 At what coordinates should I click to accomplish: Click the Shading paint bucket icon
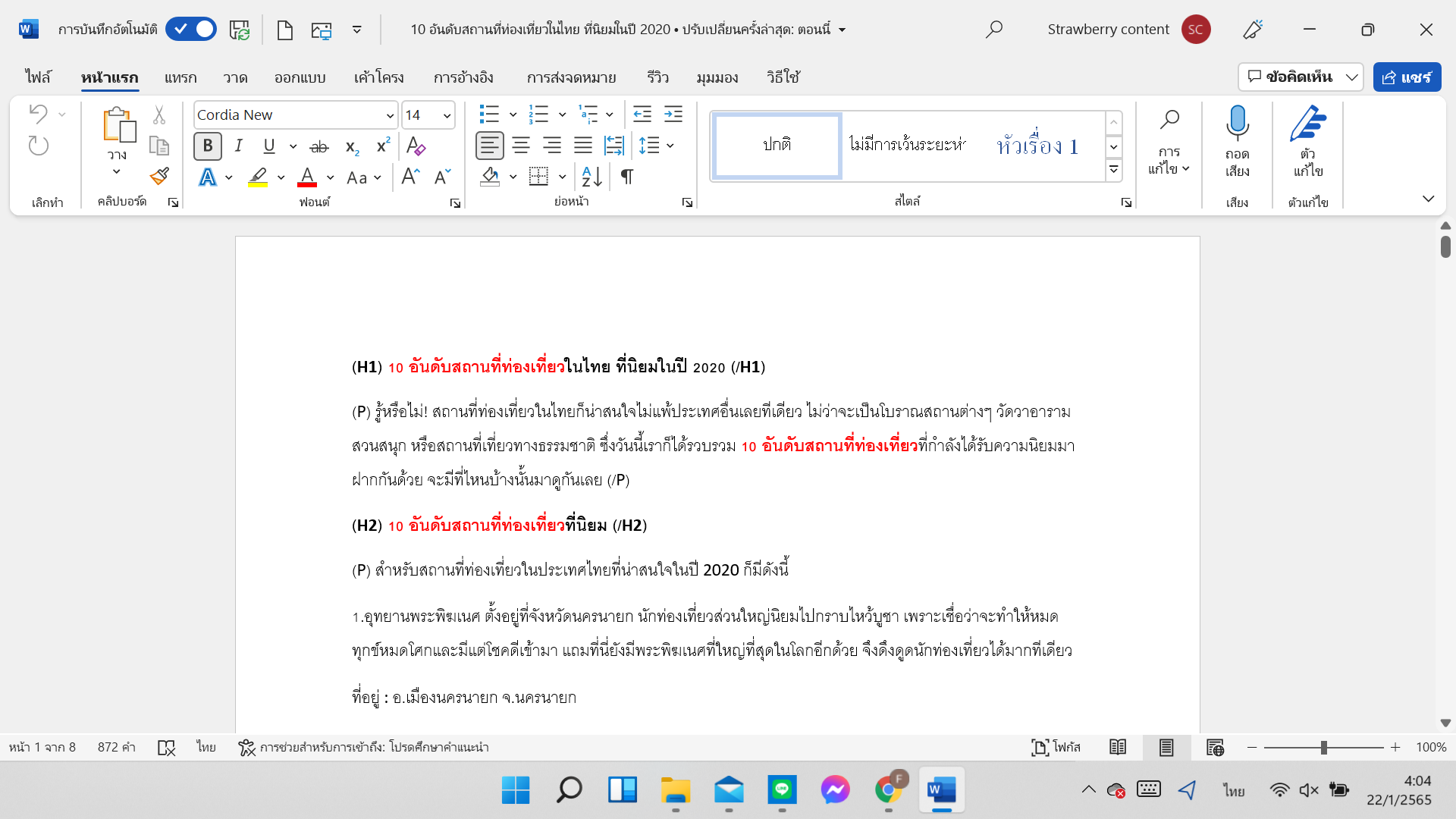click(x=490, y=177)
